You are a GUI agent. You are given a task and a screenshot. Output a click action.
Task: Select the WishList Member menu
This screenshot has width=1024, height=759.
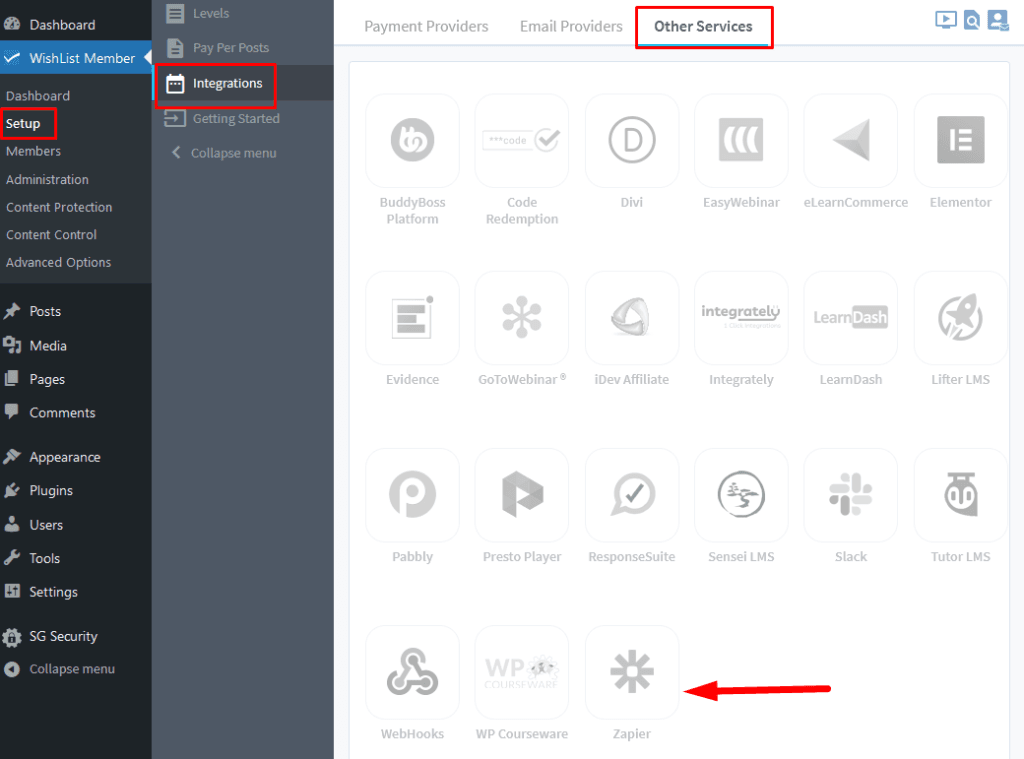coord(76,58)
